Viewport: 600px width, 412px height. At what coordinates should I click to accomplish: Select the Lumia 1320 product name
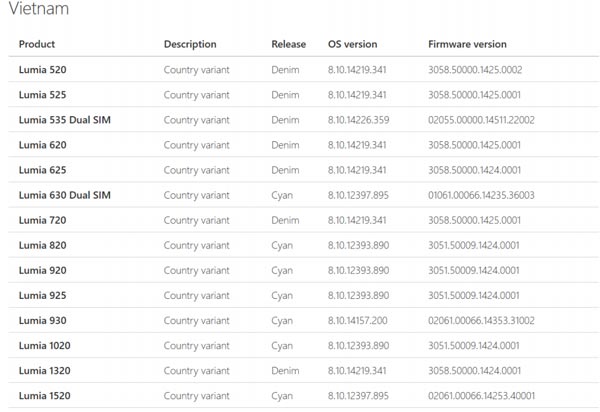[44, 370]
